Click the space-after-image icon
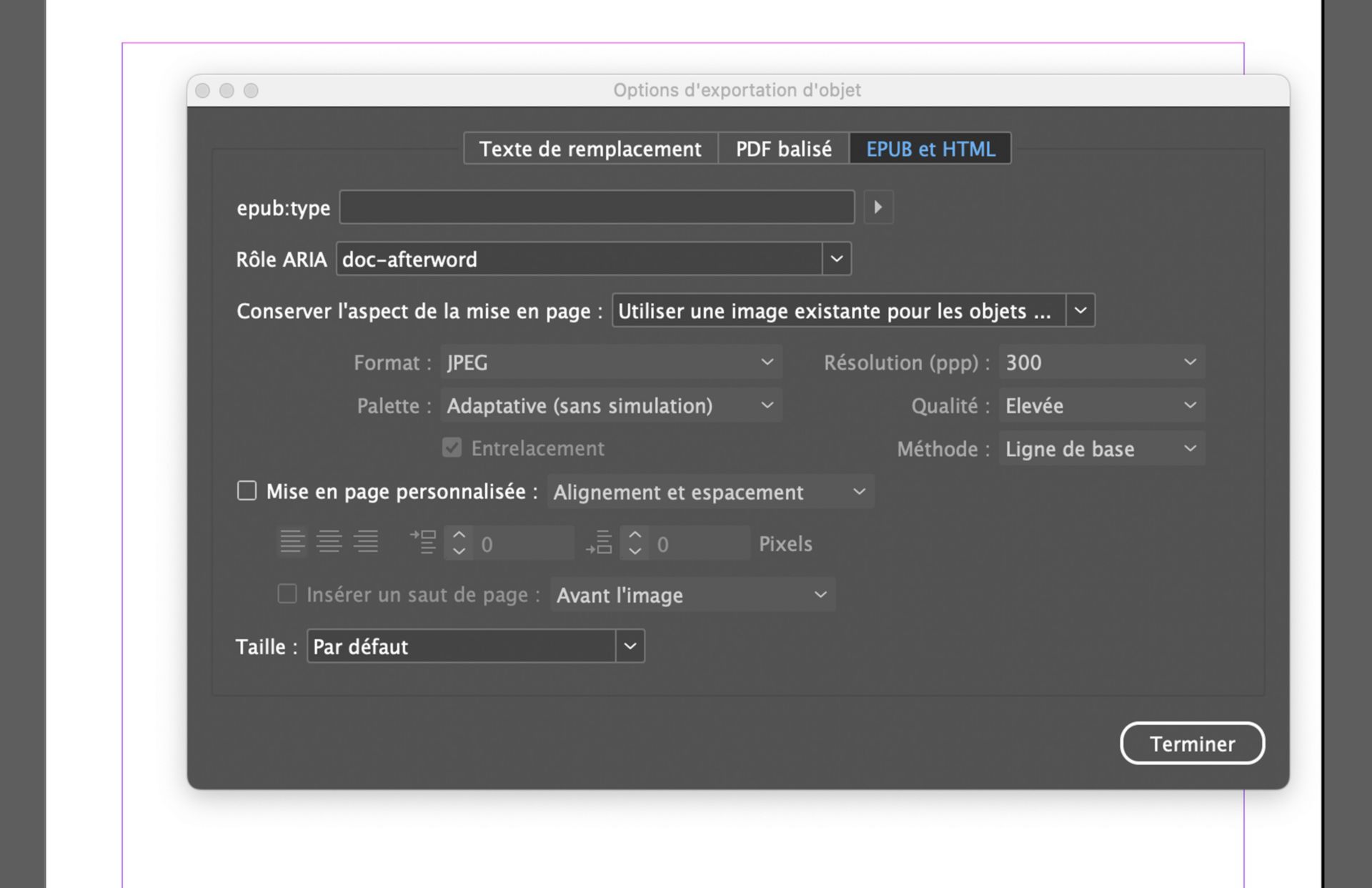Screen dimensions: 1372x888 point(599,542)
